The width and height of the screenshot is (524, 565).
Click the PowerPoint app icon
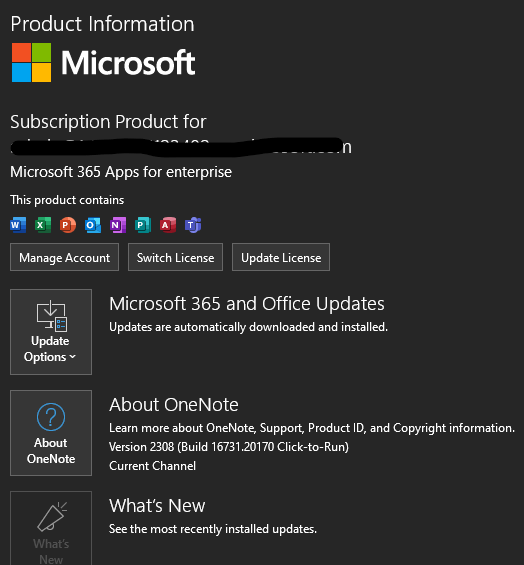68,225
